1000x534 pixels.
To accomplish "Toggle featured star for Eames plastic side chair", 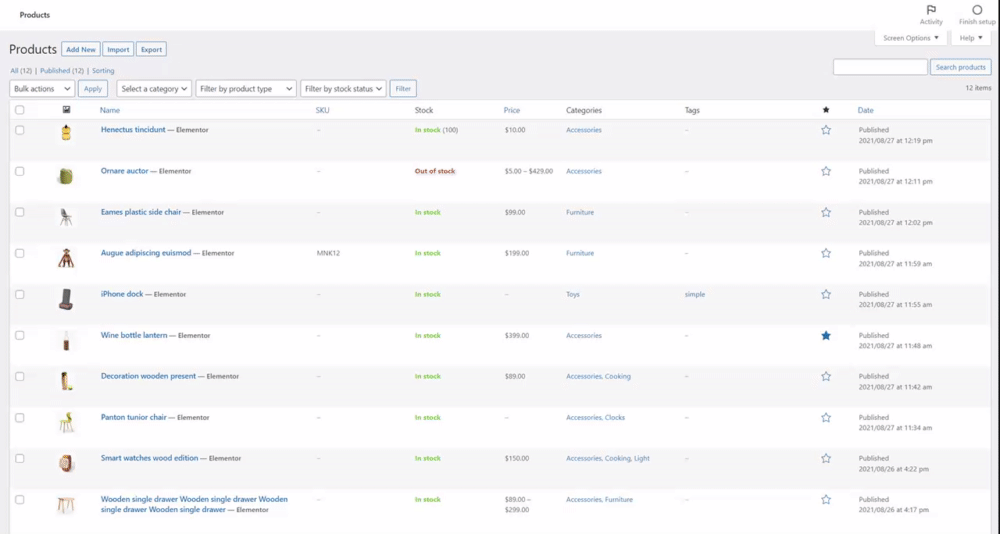I will [826, 213].
